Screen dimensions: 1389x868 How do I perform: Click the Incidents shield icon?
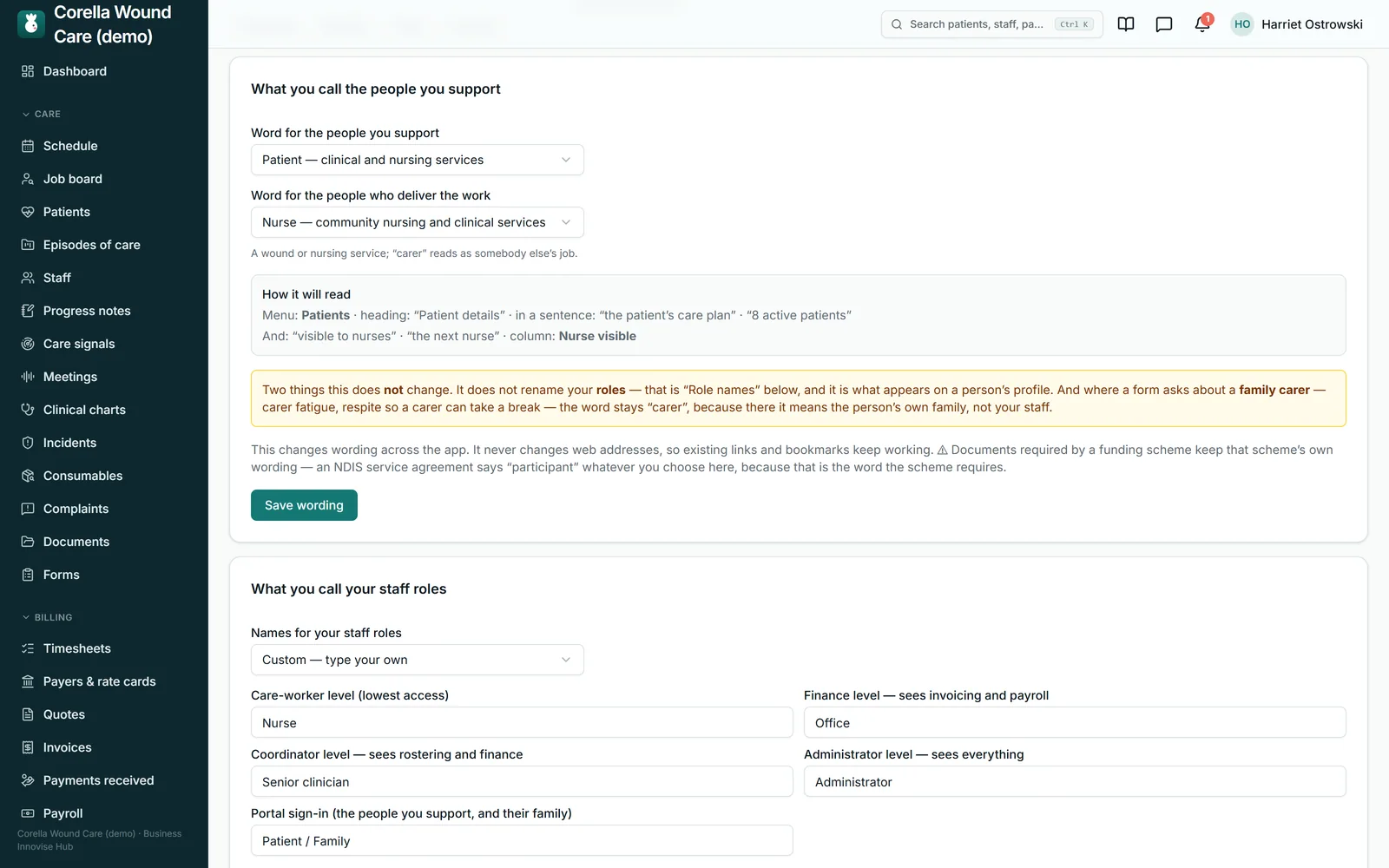tap(28, 443)
